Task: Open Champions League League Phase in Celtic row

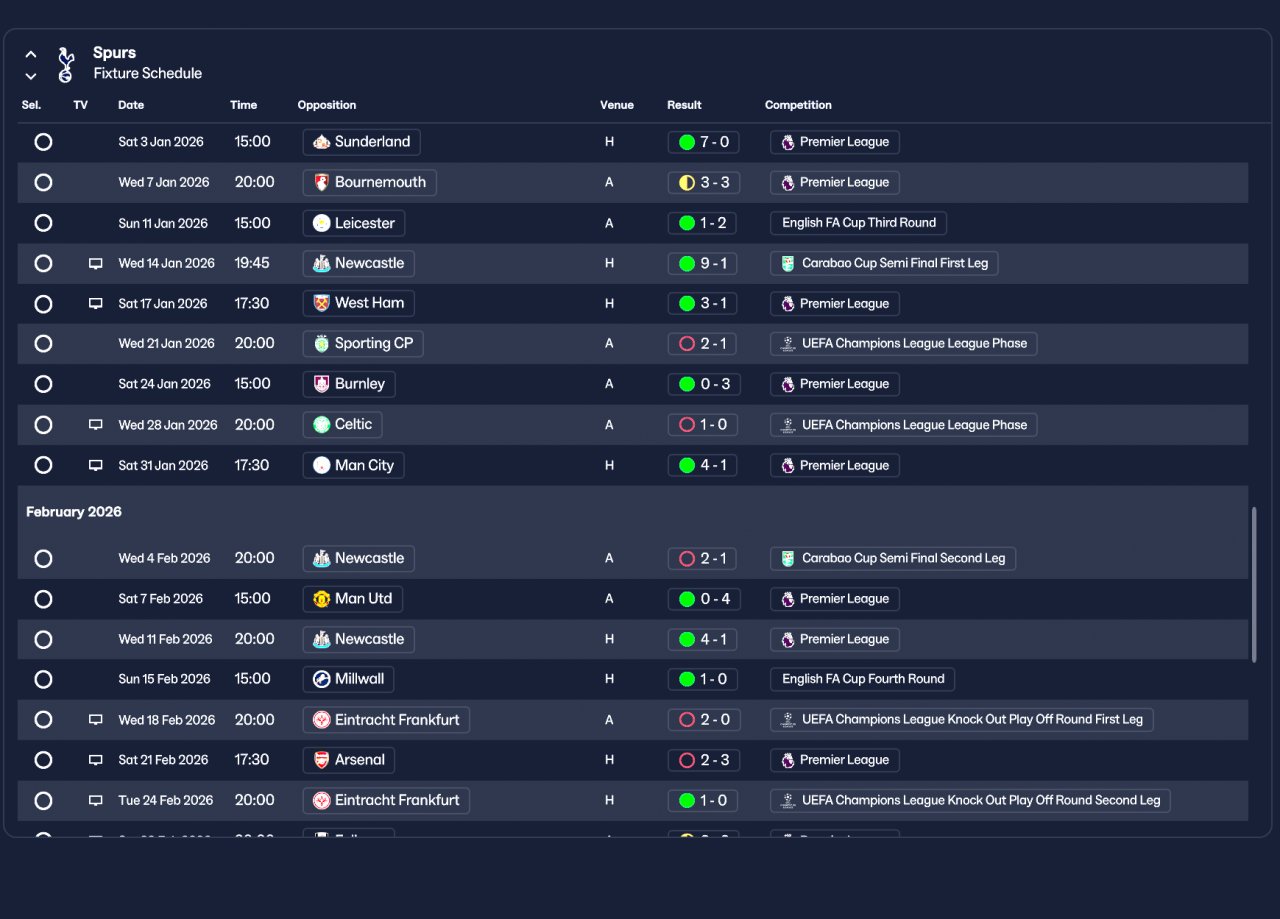Action: (x=904, y=425)
